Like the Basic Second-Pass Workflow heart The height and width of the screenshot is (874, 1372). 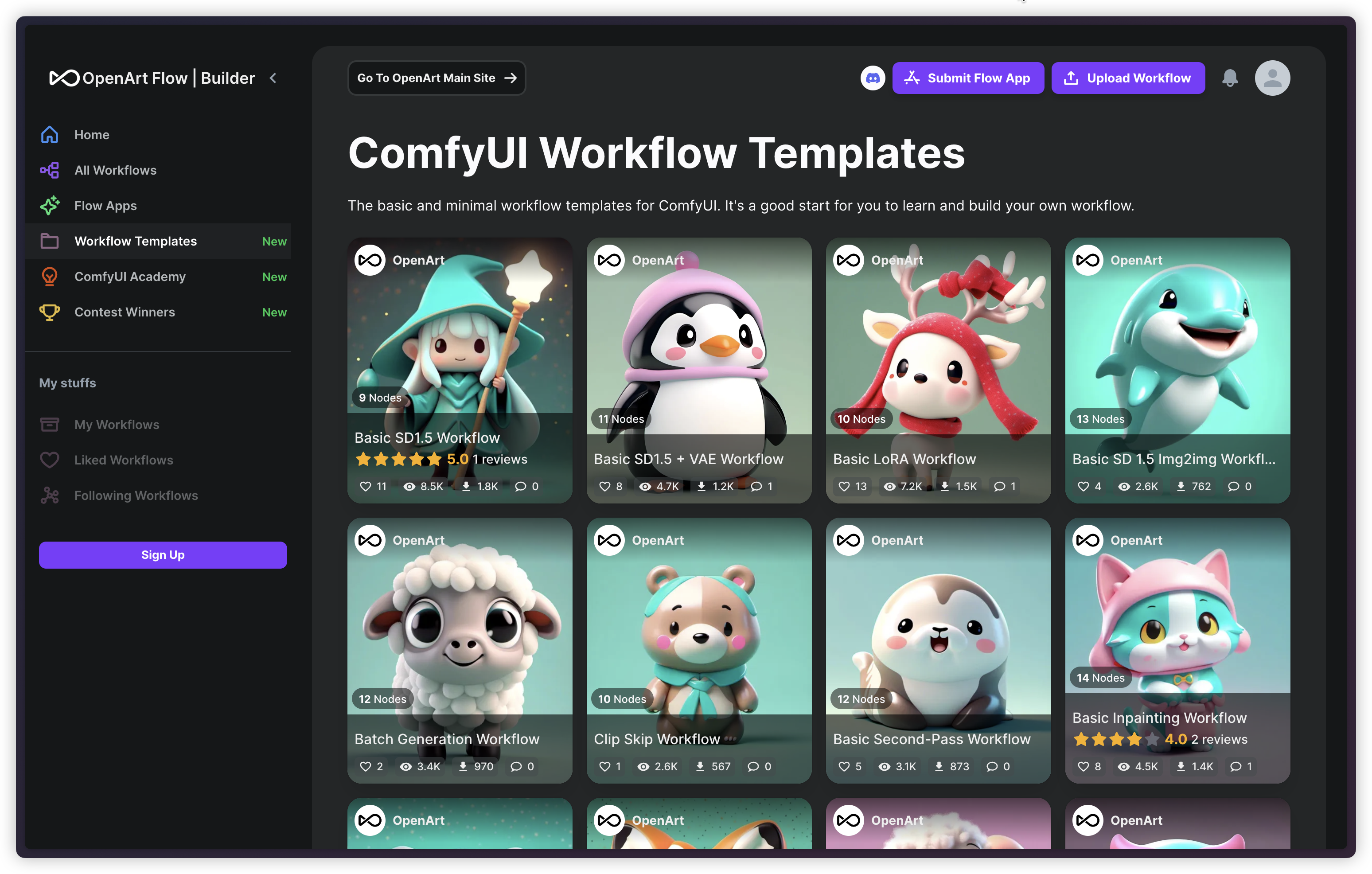(x=844, y=767)
